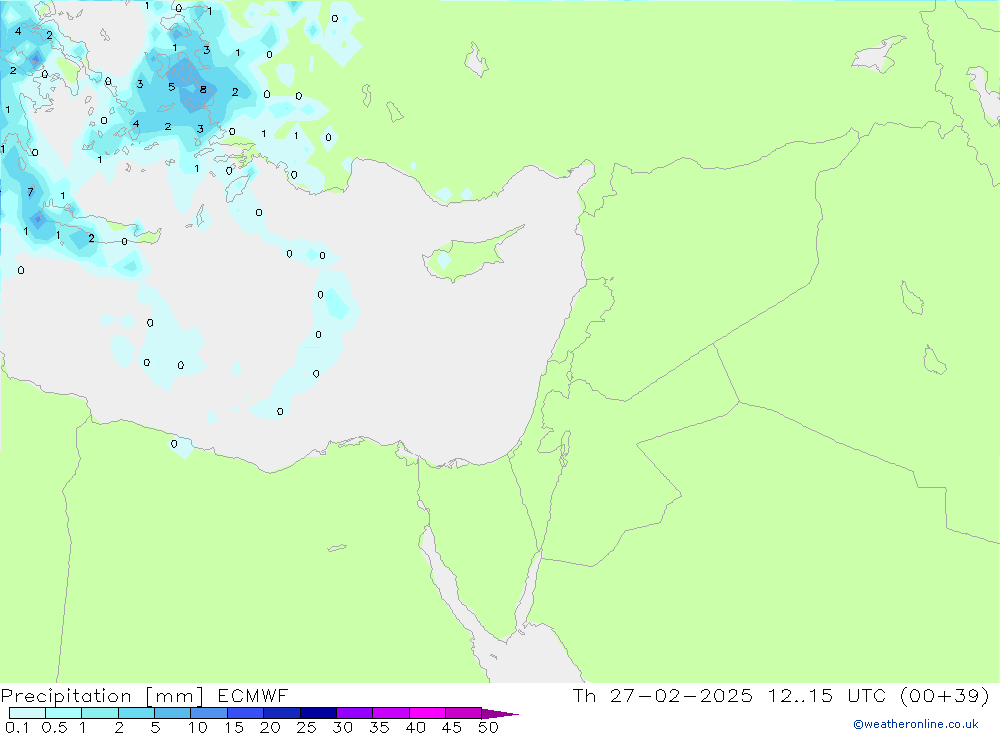Click the '40' legend scale label
1000x733 pixels.
[x=416, y=727]
